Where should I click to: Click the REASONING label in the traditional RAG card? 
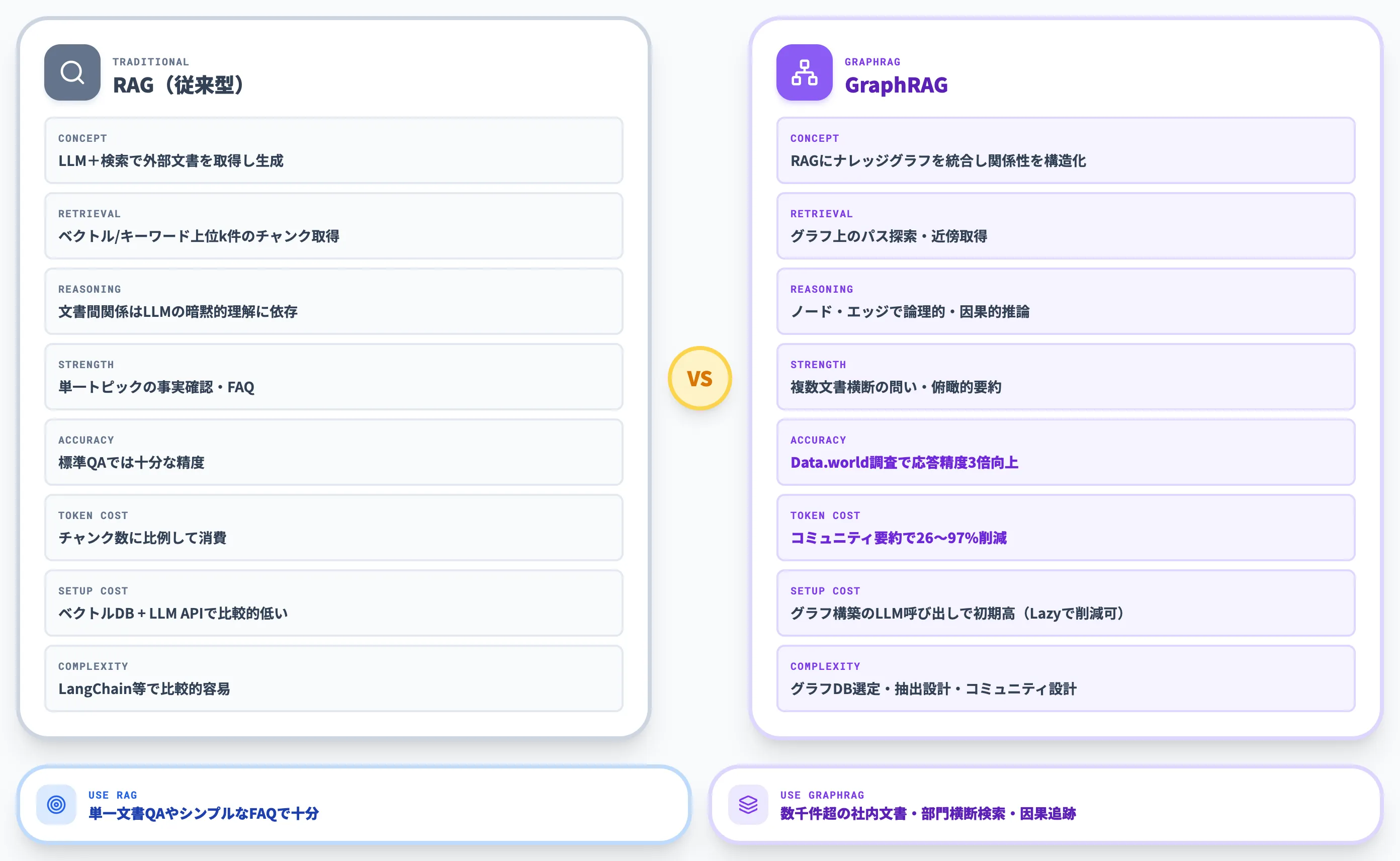(90, 289)
